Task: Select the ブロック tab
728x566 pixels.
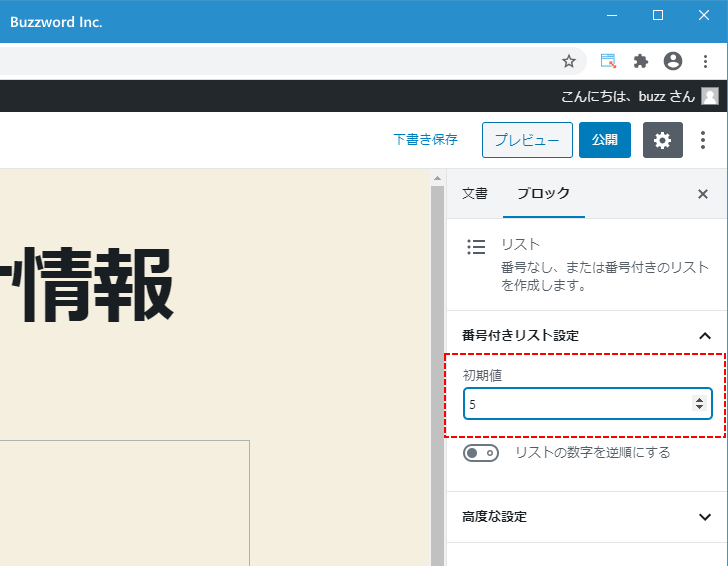Action: 543,194
